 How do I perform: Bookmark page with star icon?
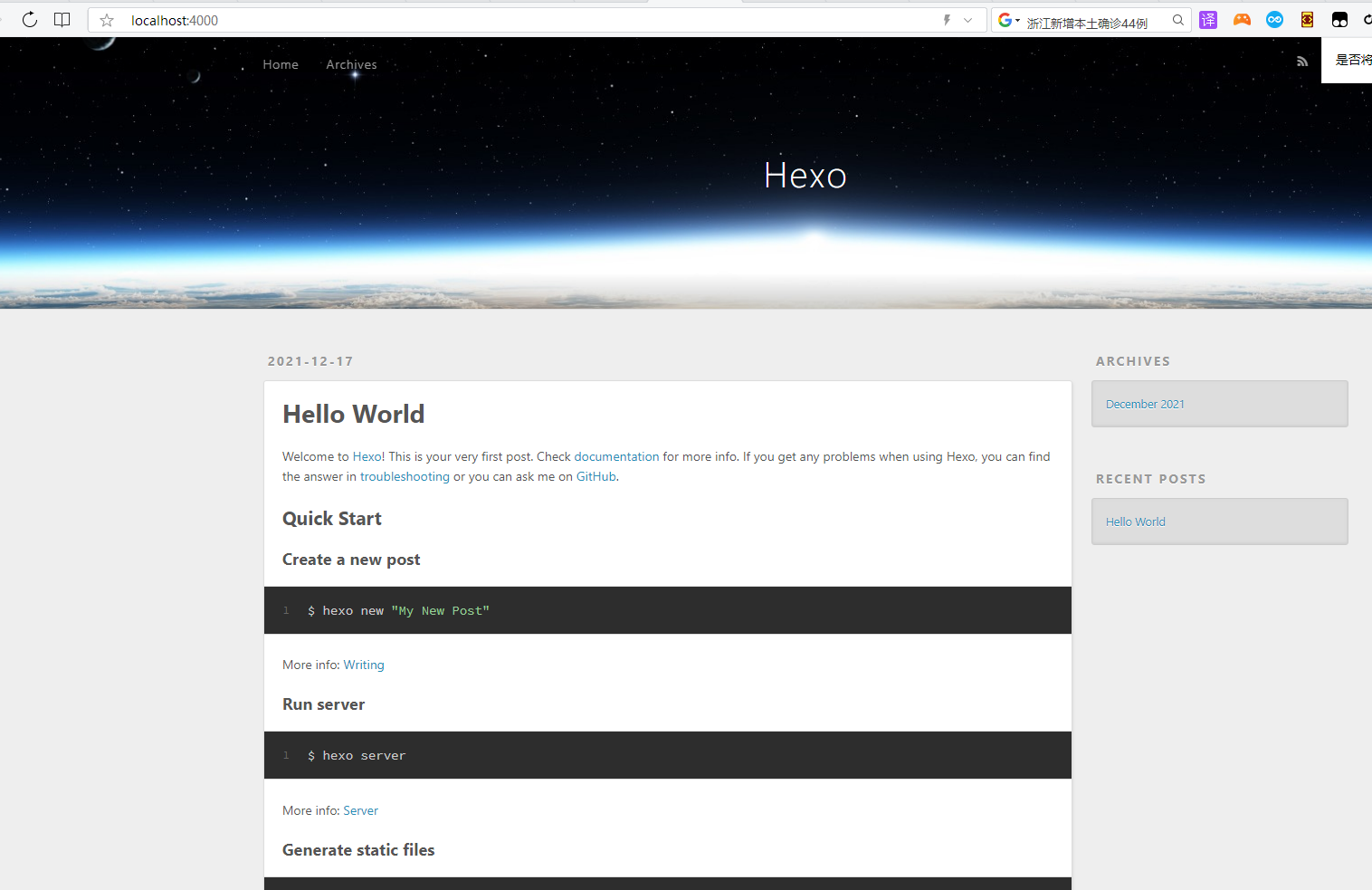click(x=107, y=20)
